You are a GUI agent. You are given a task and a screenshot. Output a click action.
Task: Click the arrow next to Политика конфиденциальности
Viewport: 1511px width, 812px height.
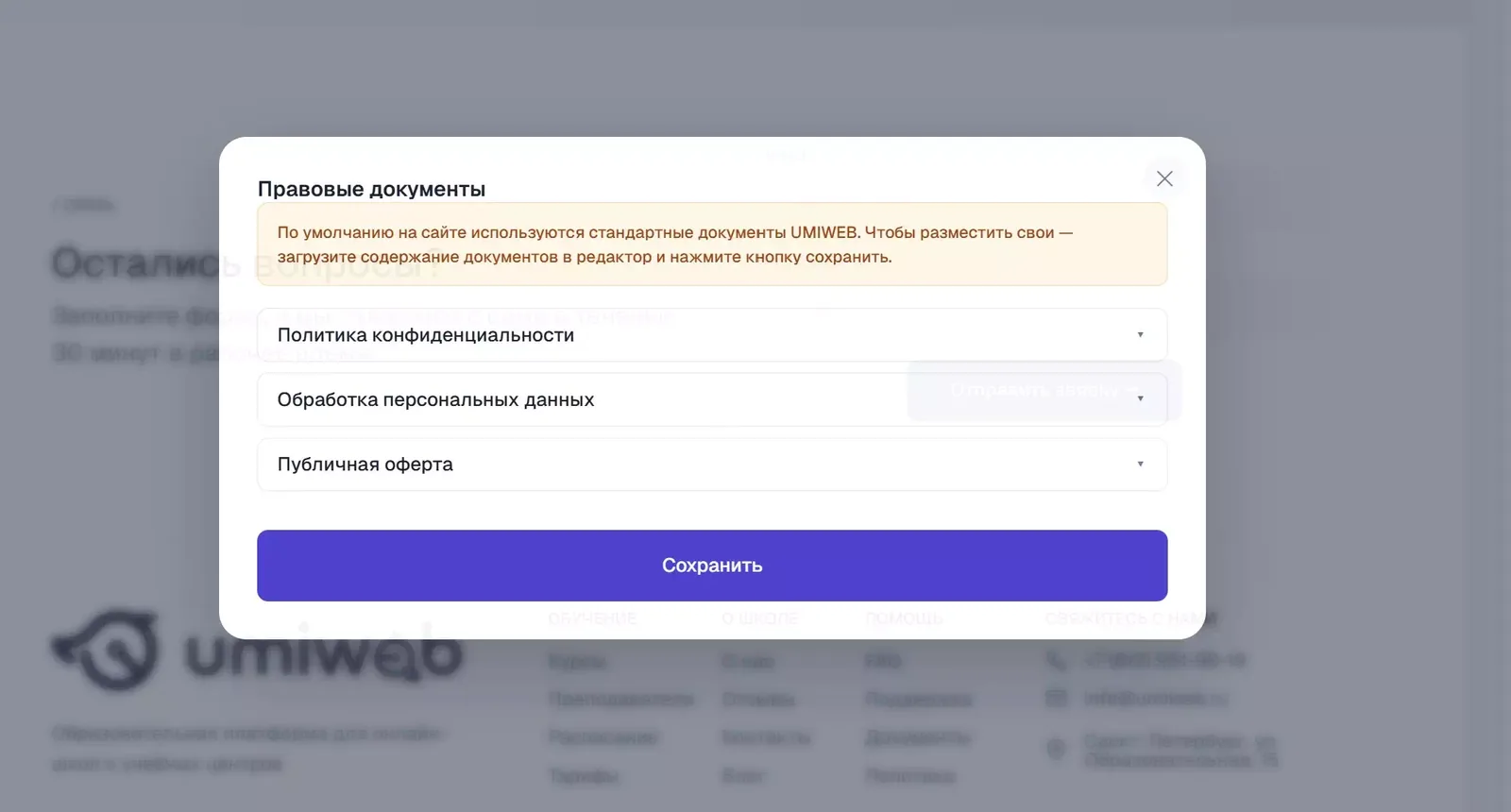click(1140, 334)
